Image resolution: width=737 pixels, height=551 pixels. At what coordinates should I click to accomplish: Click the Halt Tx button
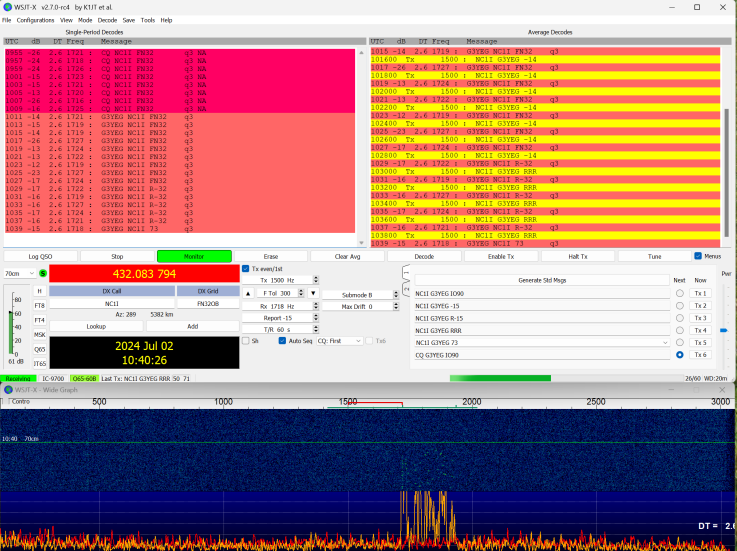click(578, 256)
